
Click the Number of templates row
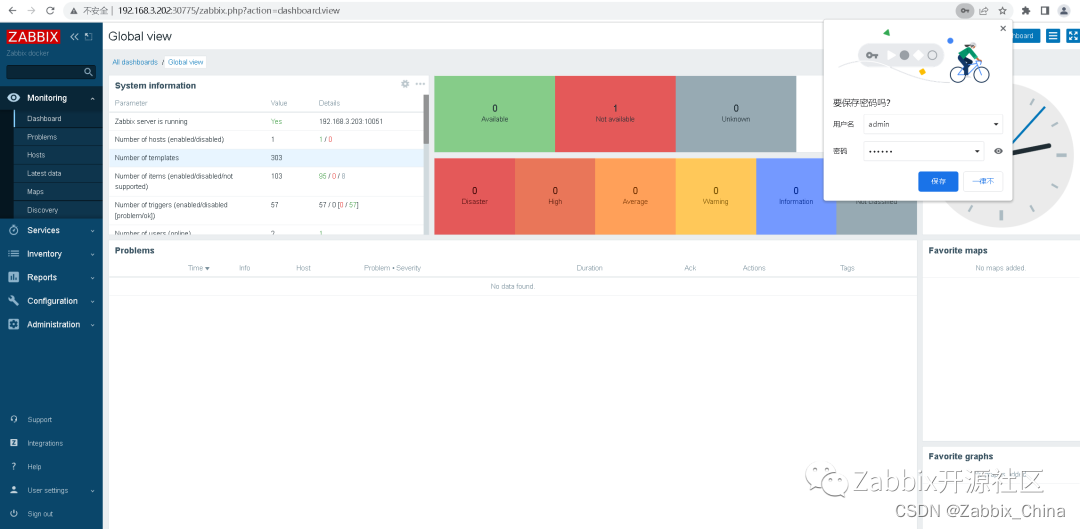pyautogui.click(x=266, y=158)
